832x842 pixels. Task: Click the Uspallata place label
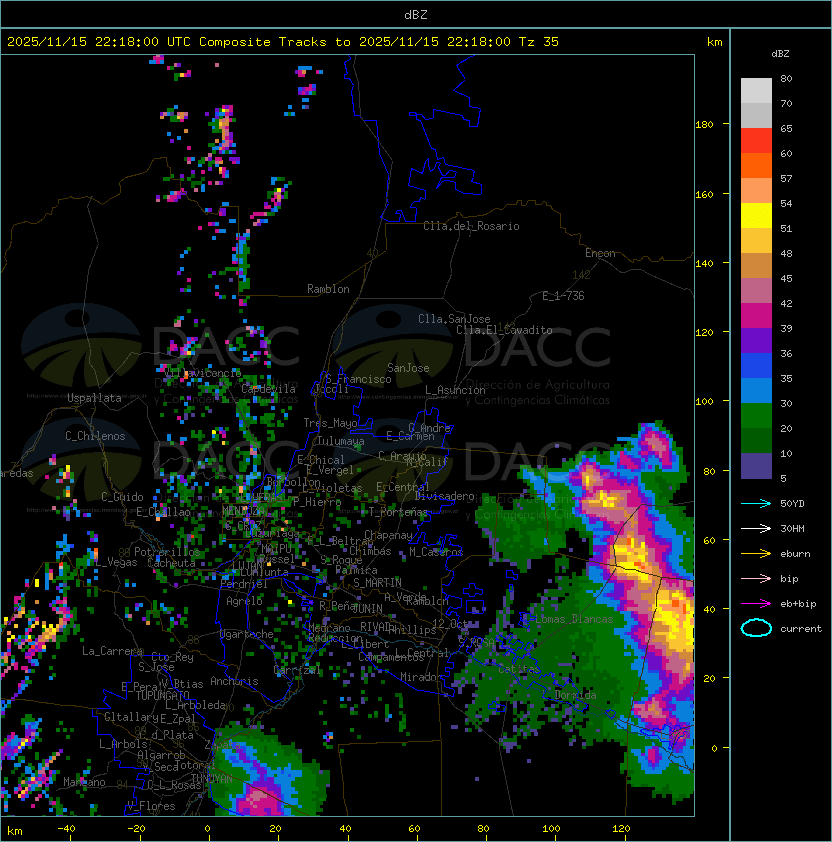95,398
